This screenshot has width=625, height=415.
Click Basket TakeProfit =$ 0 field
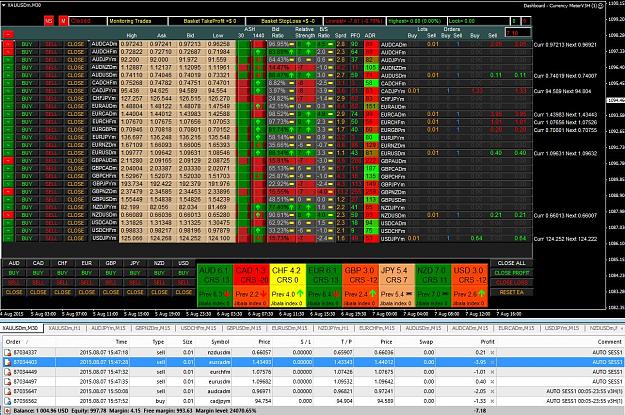206,21
